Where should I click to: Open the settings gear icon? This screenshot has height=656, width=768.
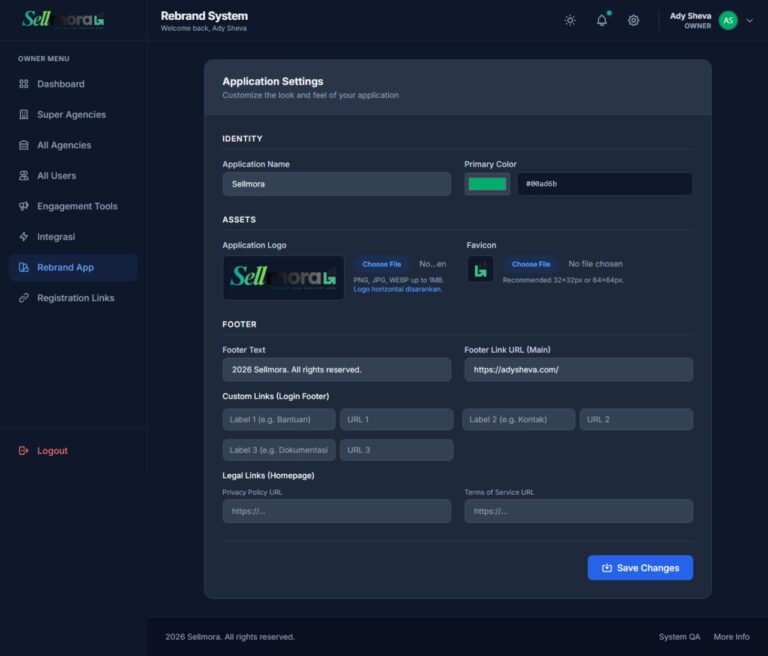point(633,20)
